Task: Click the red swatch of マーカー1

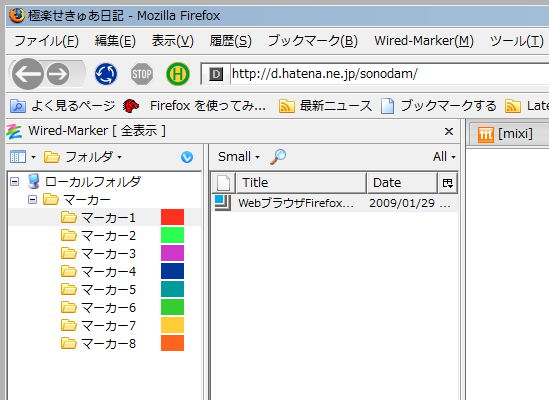Action: [172, 217]
